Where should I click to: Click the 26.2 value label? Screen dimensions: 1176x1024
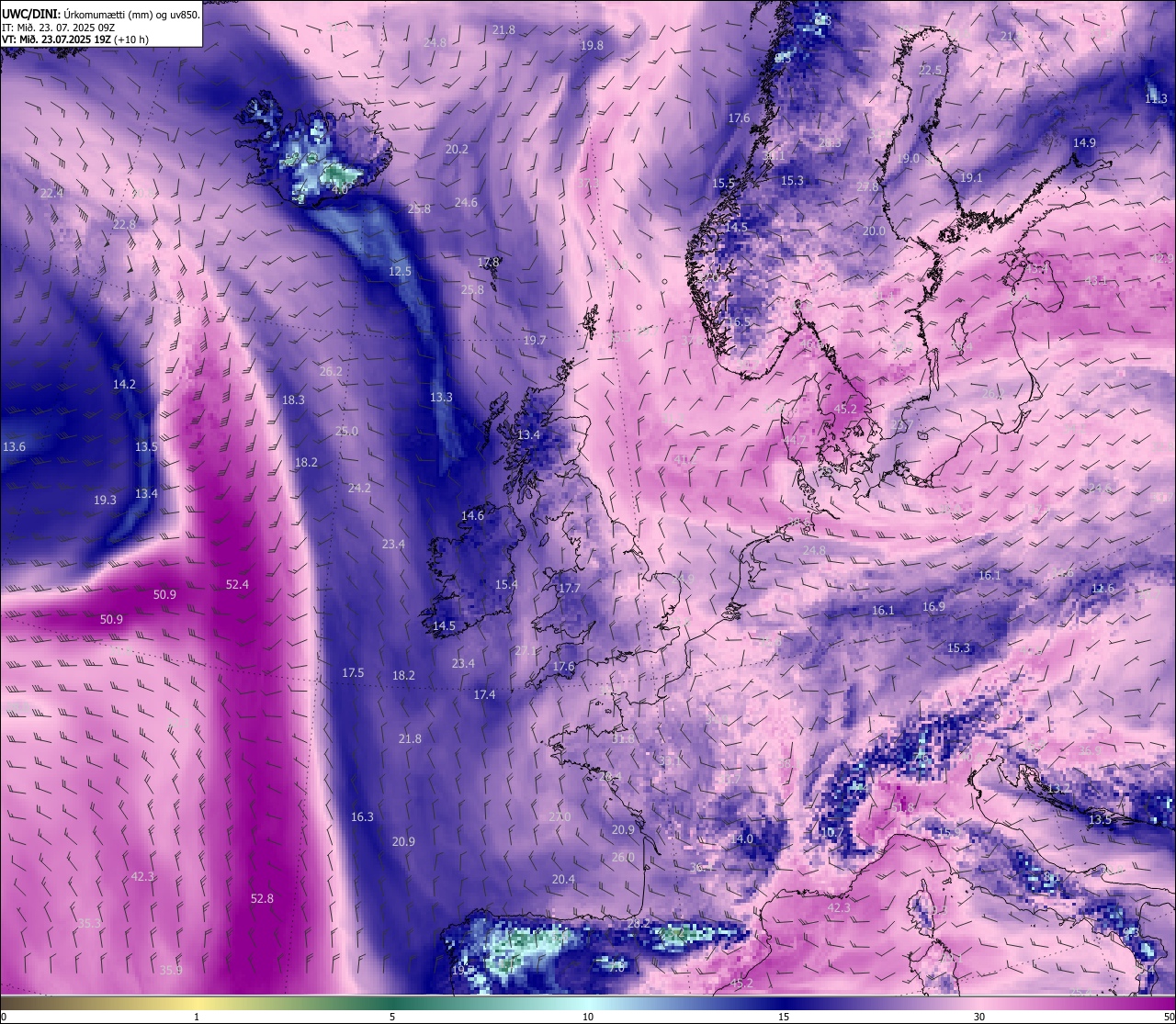331,371
